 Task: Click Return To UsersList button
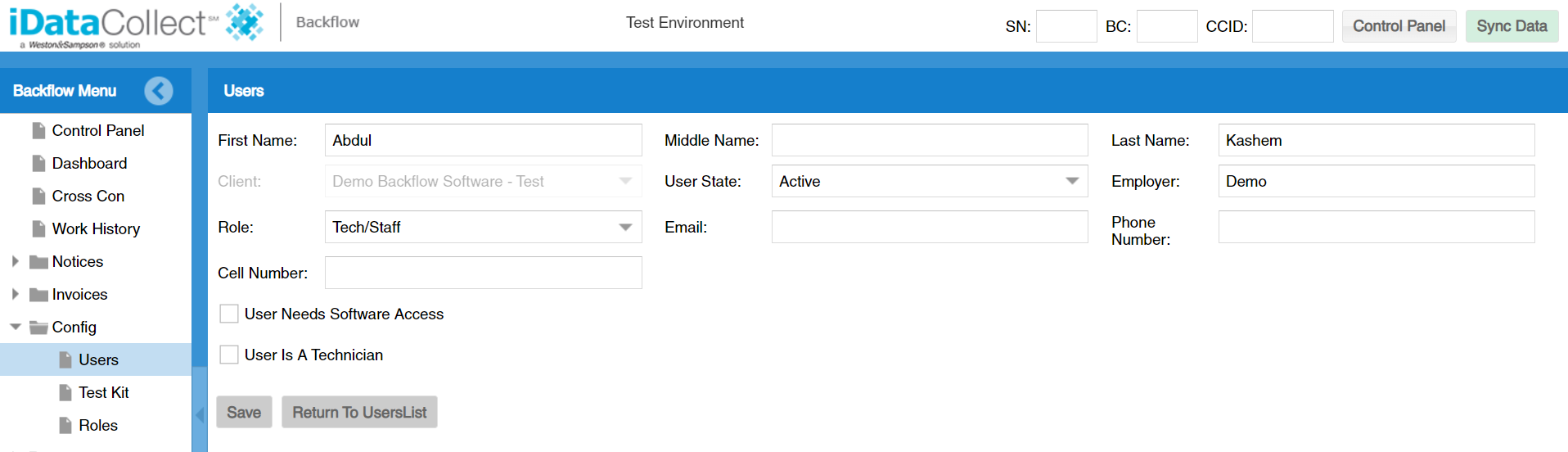[x=359, y=412]
